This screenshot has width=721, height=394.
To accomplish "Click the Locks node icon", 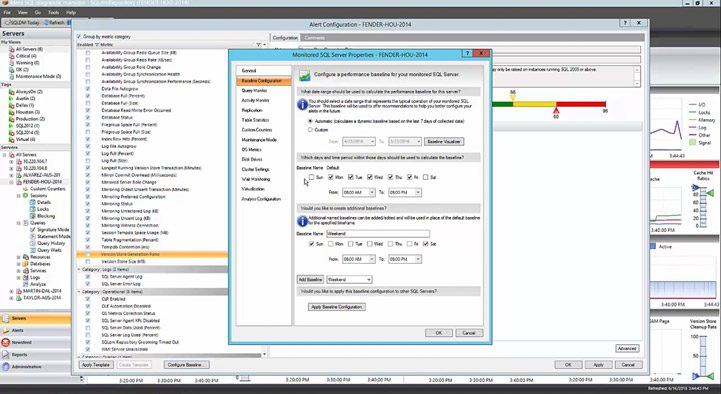I will coord(33,209).
